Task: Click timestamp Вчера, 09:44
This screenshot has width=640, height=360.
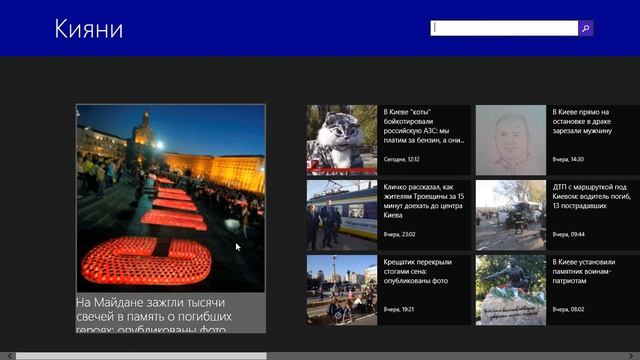Action: click(x=568, y=234)
